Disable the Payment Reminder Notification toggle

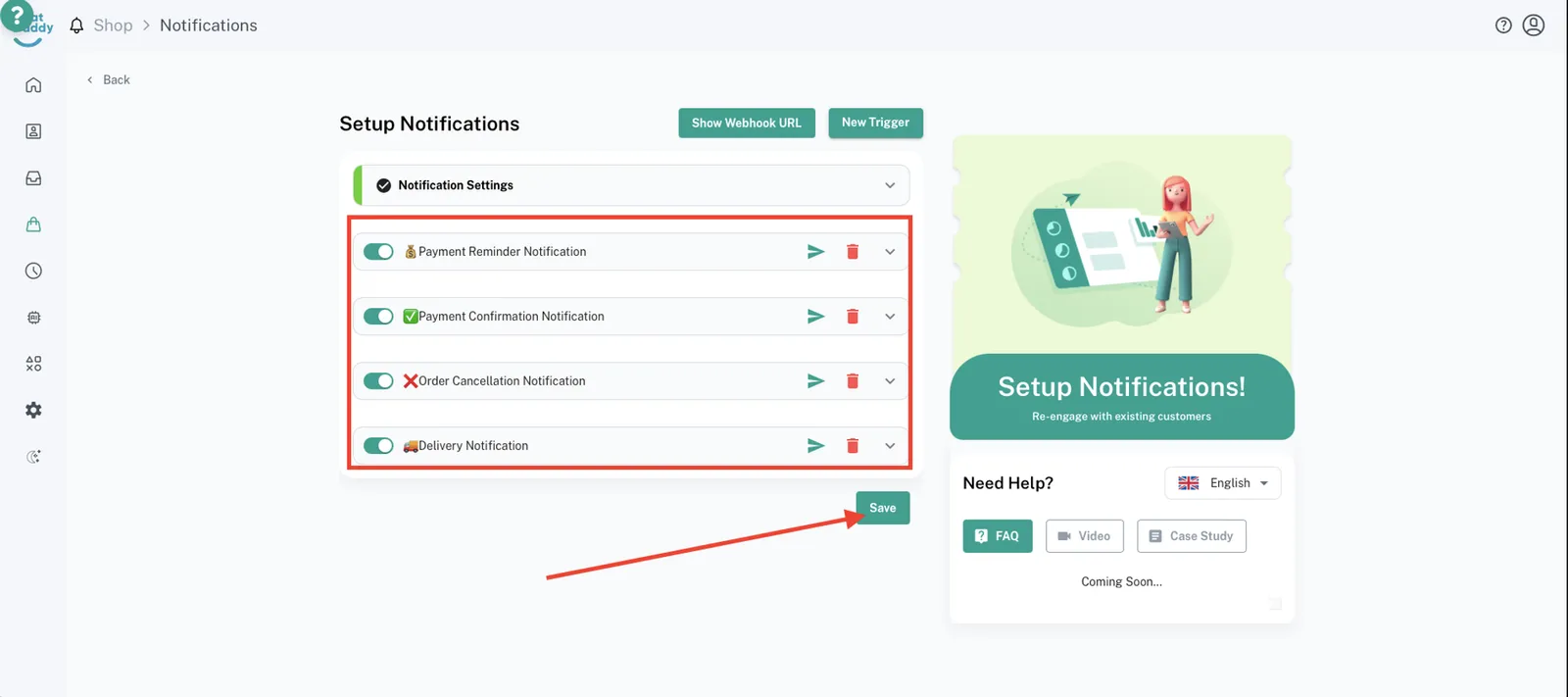pyautogui.click(x=378, y=252)
